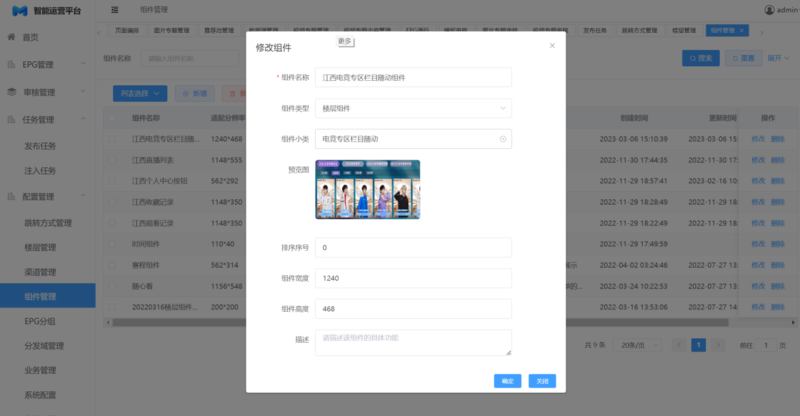Click the admin user avatar icon

click(769, 9)
